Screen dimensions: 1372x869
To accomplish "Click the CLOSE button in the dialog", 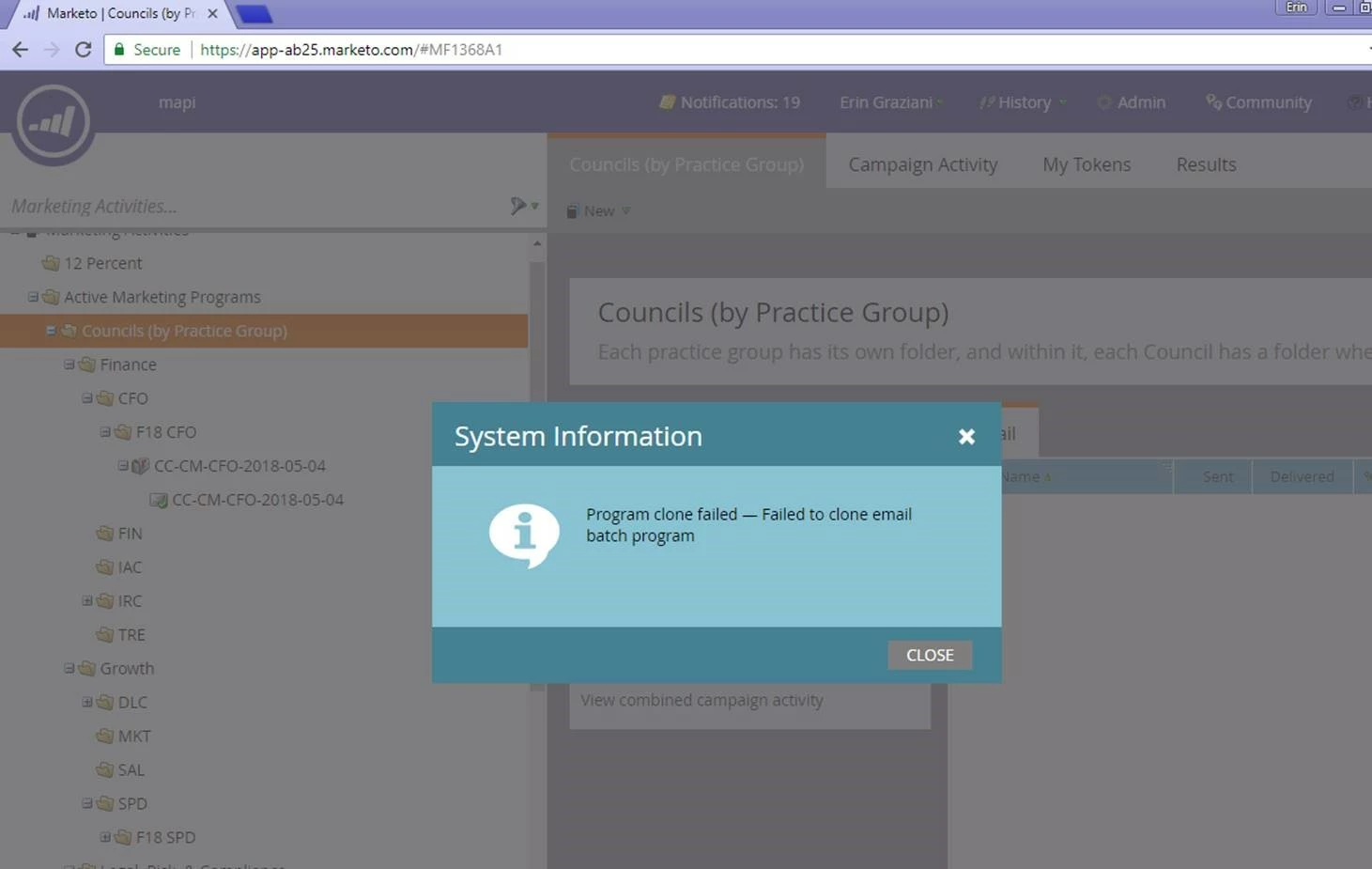I will click(930, 655).
